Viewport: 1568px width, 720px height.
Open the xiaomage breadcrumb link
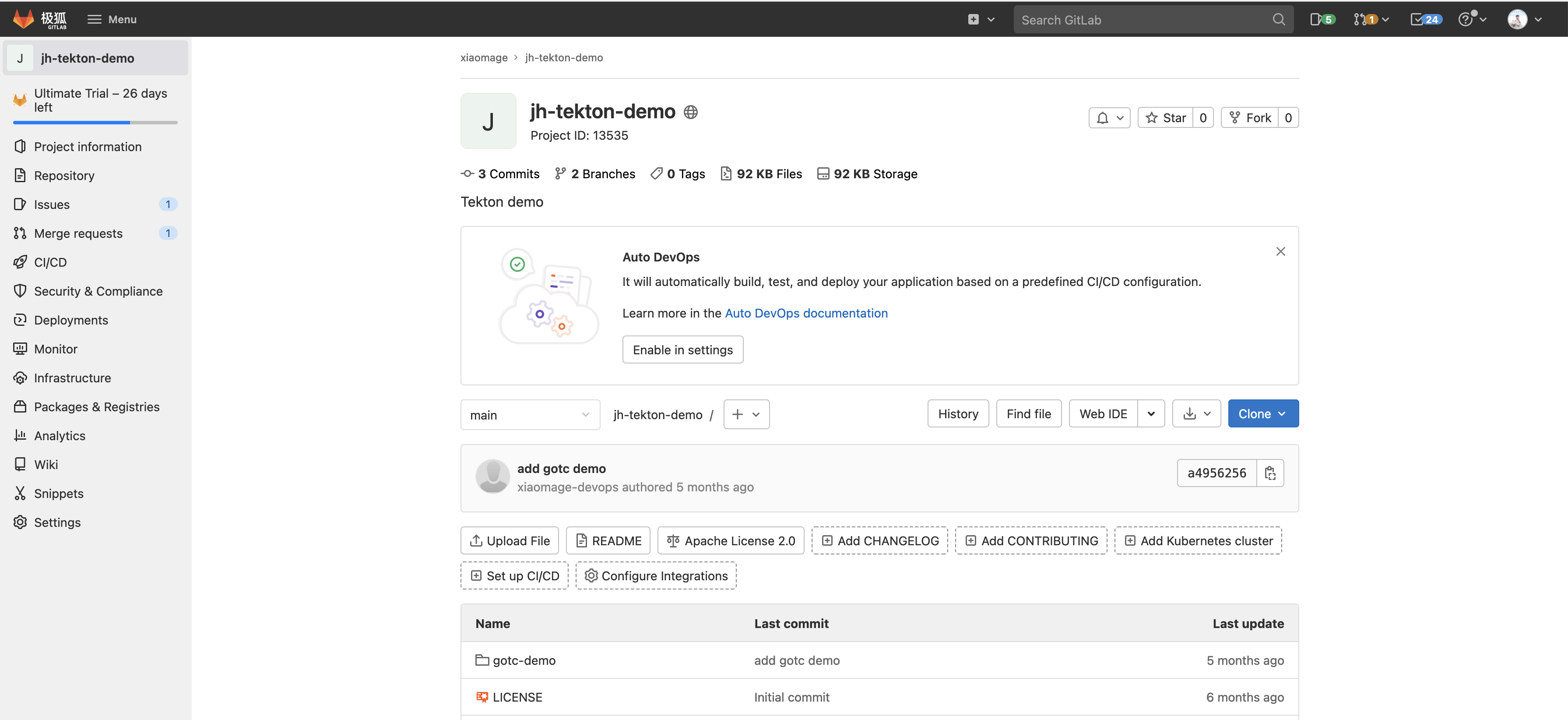(483, 57)
